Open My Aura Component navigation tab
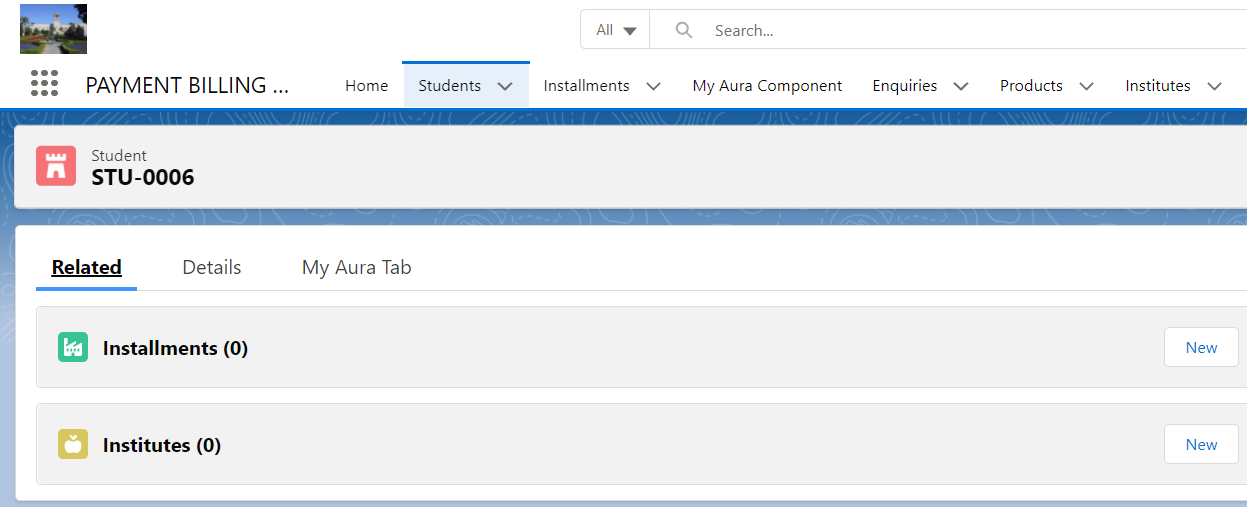Image resolution: width=1247 pixels, height=507 pixels. [767, 86]
